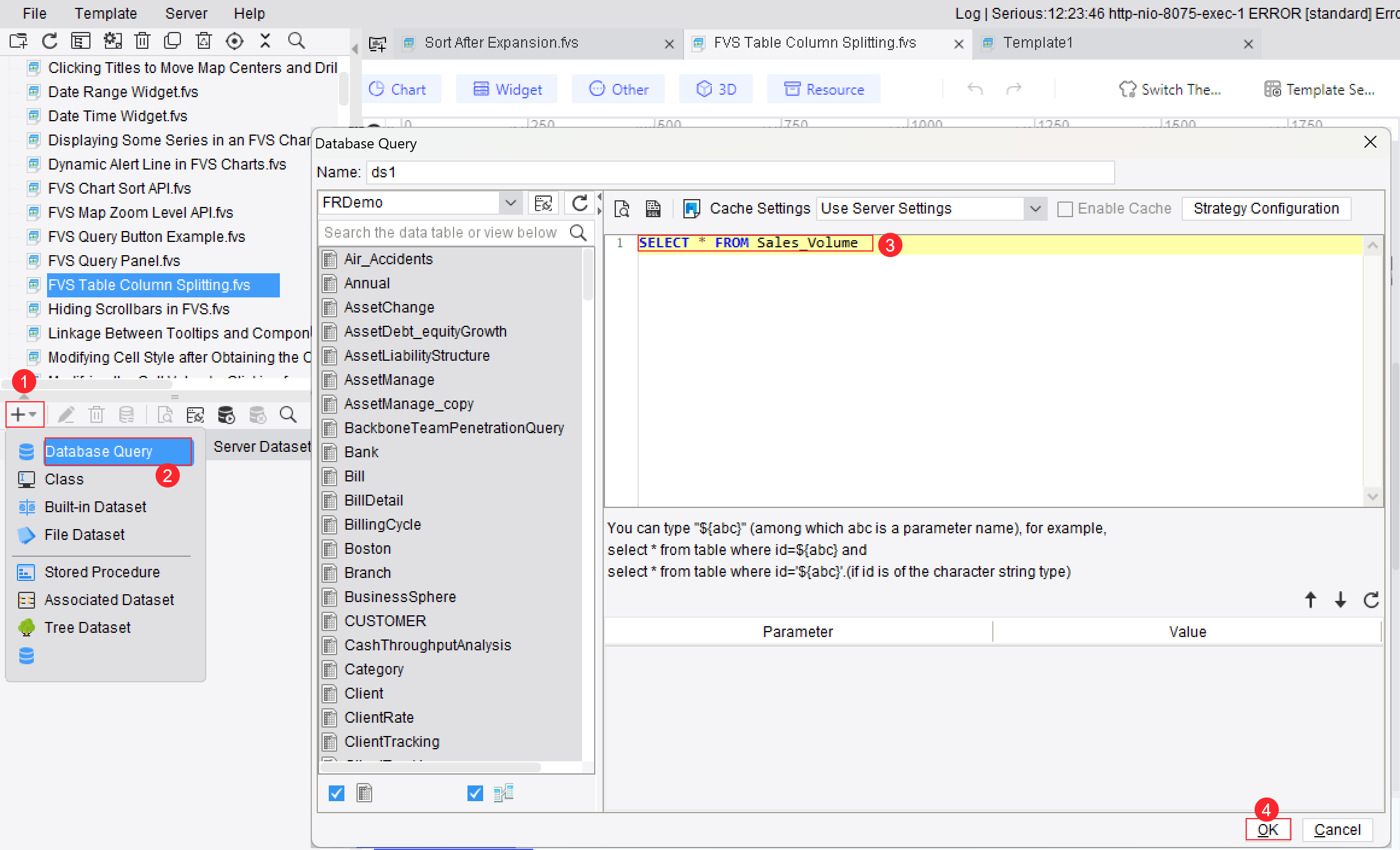Click the undo arrow in designer toolbar
Viewport: 1400px width, 850px height.
point(975,89)
